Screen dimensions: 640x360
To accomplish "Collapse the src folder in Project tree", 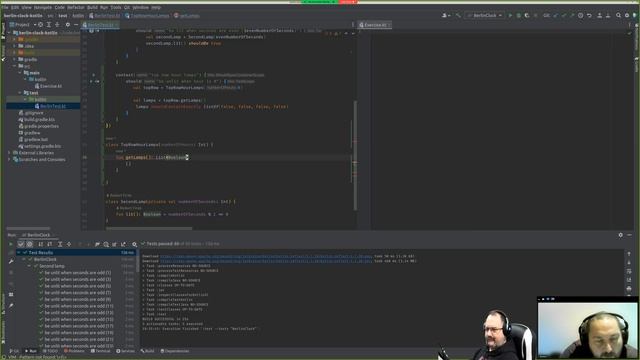I will [x=15, y=66].
